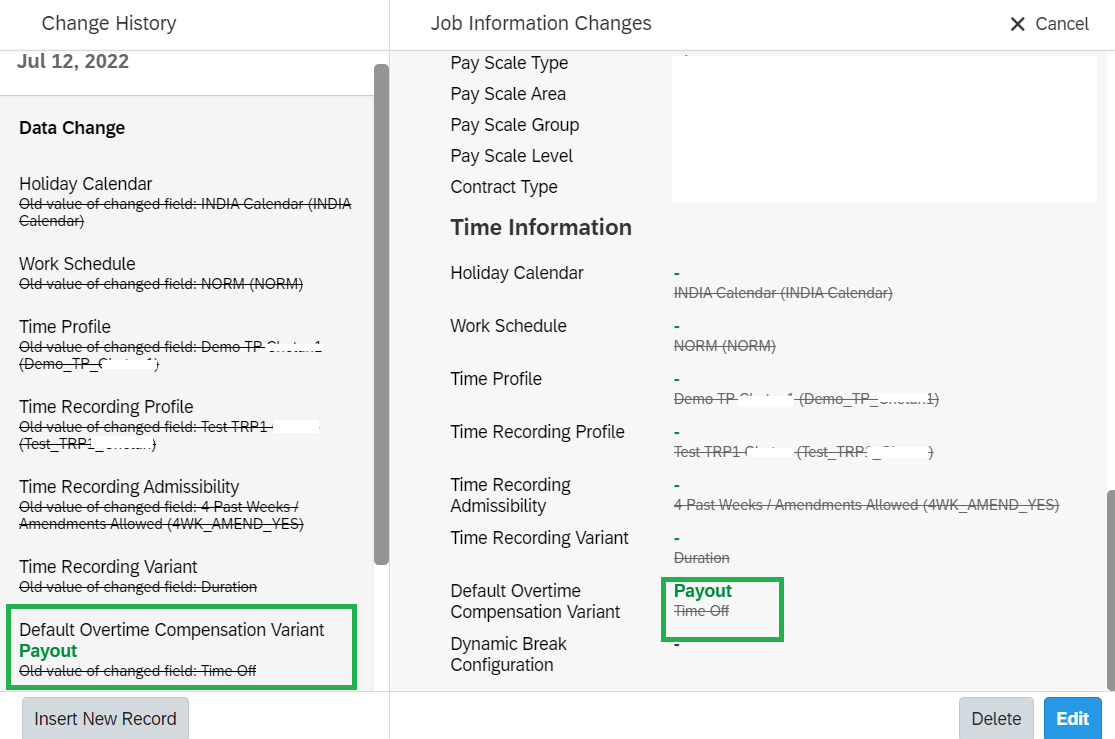Click Insert New Record button
Viewport: 1115px width, 739px height.
[105, 718]
